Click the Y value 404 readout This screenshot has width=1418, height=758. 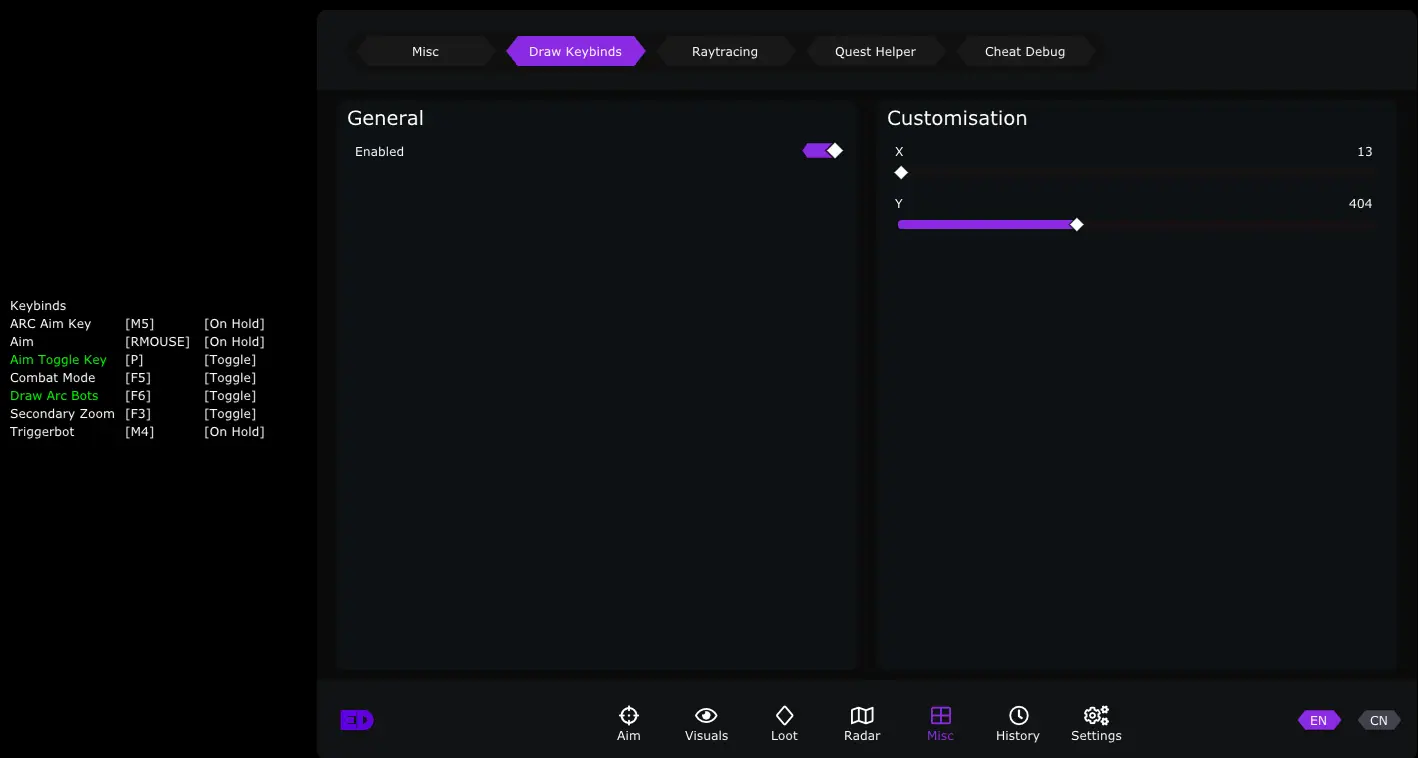click(1360, 204)
